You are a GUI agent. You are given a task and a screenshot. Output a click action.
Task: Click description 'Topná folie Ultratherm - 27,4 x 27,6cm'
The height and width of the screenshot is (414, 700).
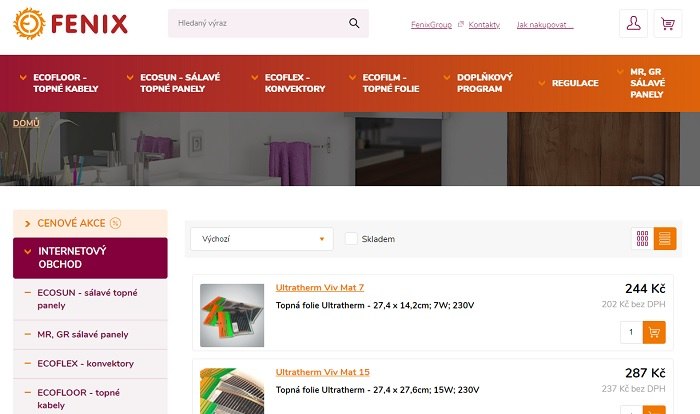[377, 390]
